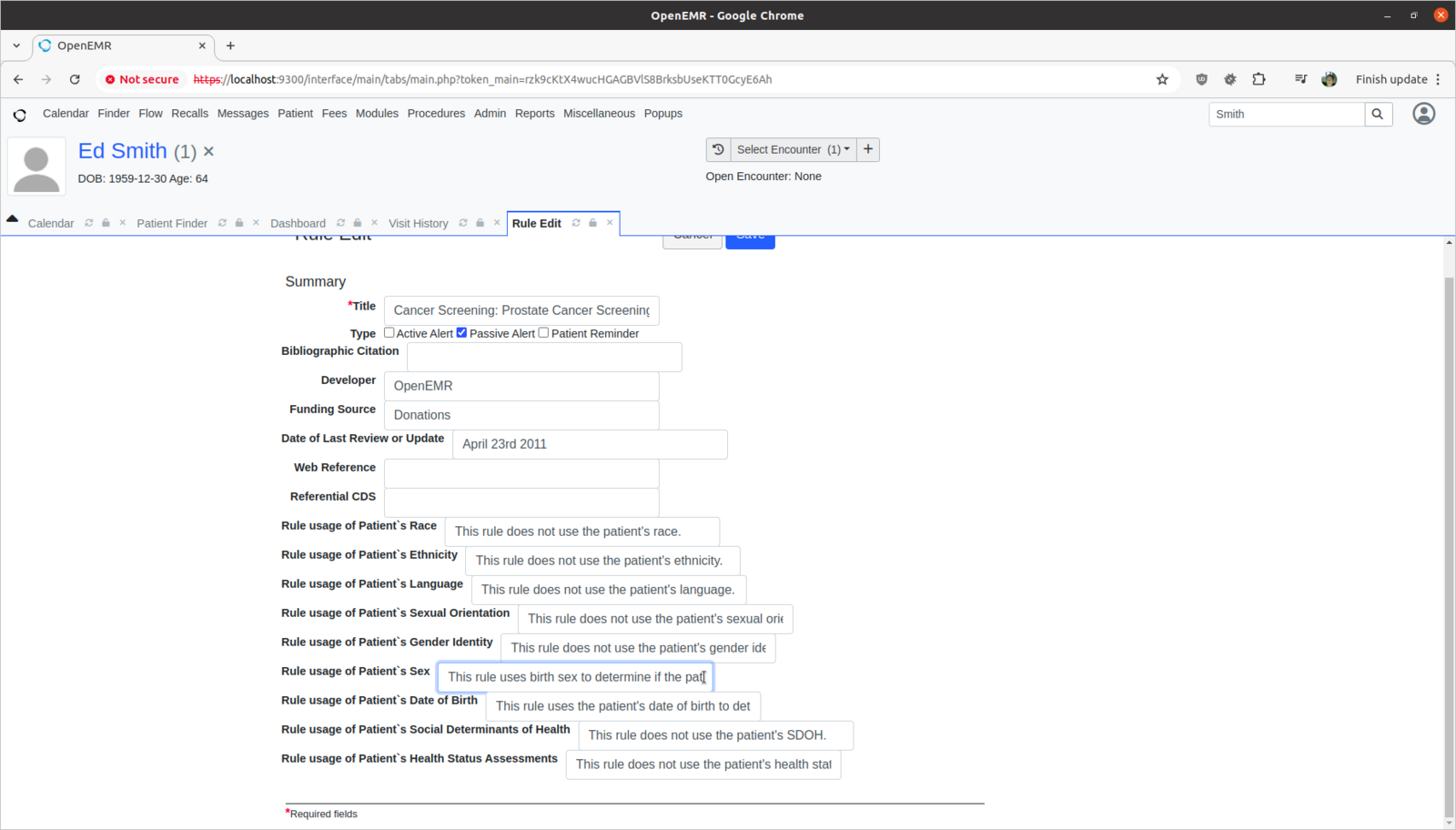This screenshot has width=1456, height=830.
Task: Click the Bibliographic Citation input field
Action: pos(544,357)
